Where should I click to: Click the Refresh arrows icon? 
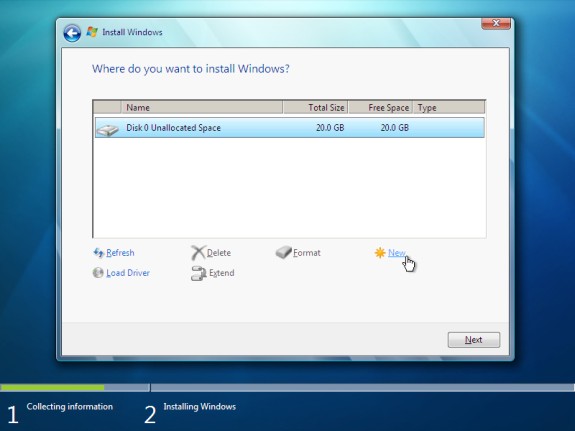click(98, 253)
